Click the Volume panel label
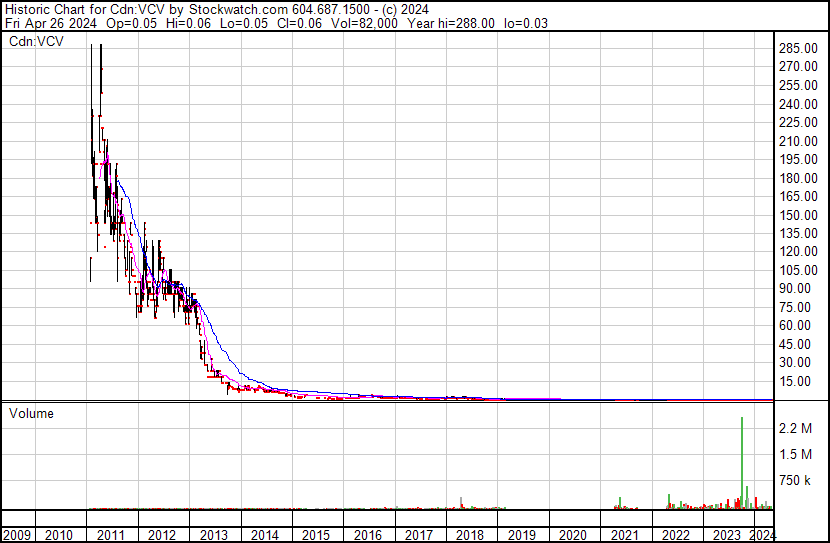 (x=31, y=413)
